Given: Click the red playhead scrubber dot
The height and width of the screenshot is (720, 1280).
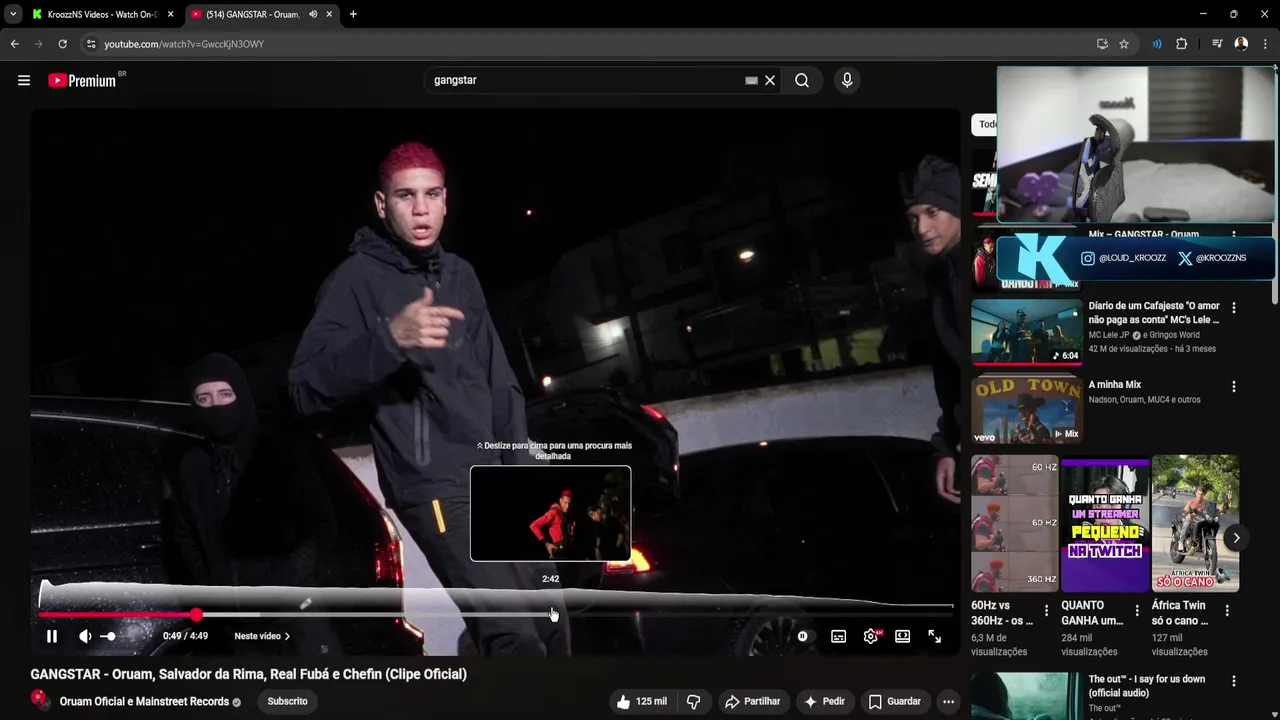Looking at the screenshot, I should 196,615.
